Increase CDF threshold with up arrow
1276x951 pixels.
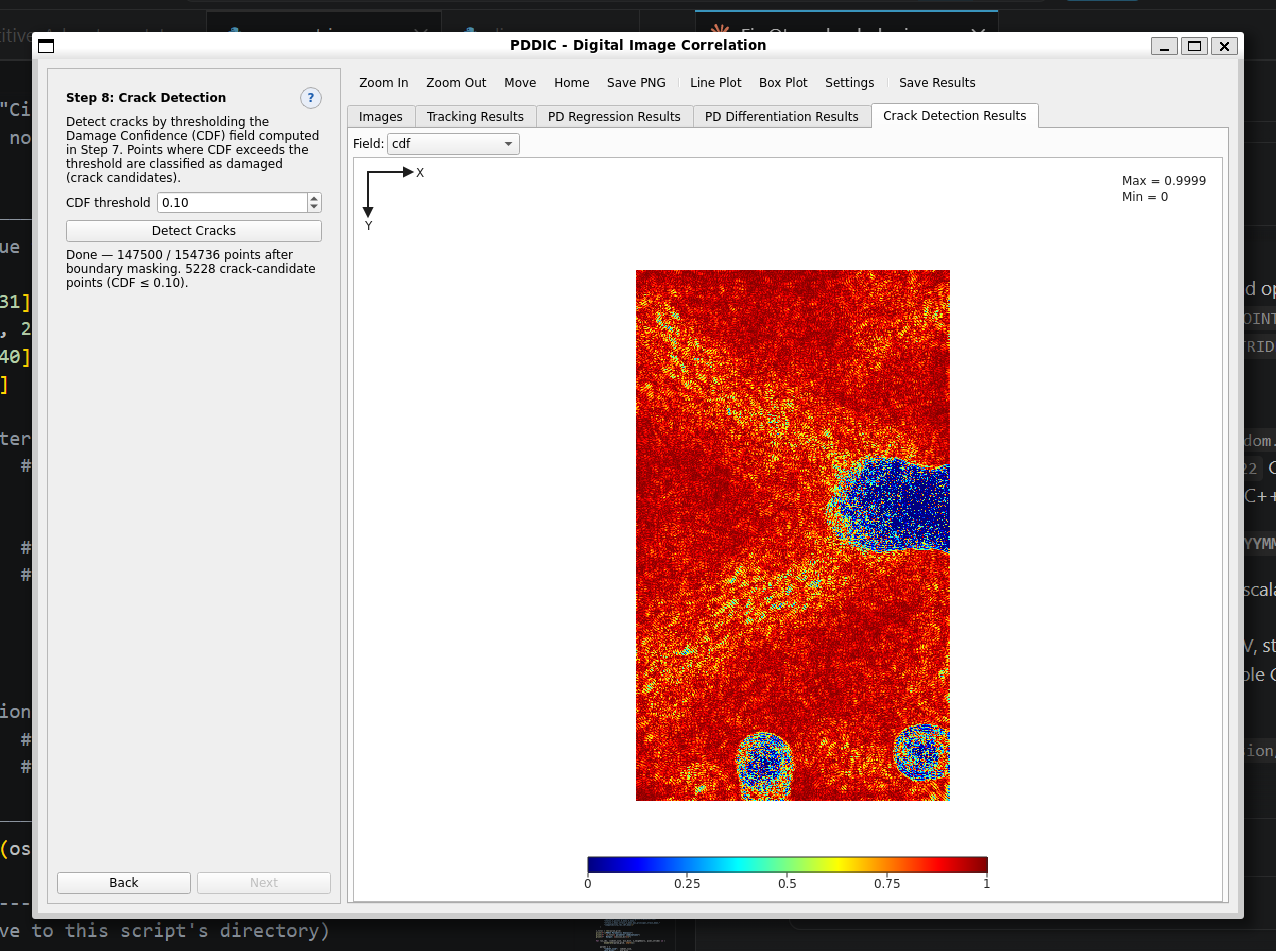tap(315, 198)
